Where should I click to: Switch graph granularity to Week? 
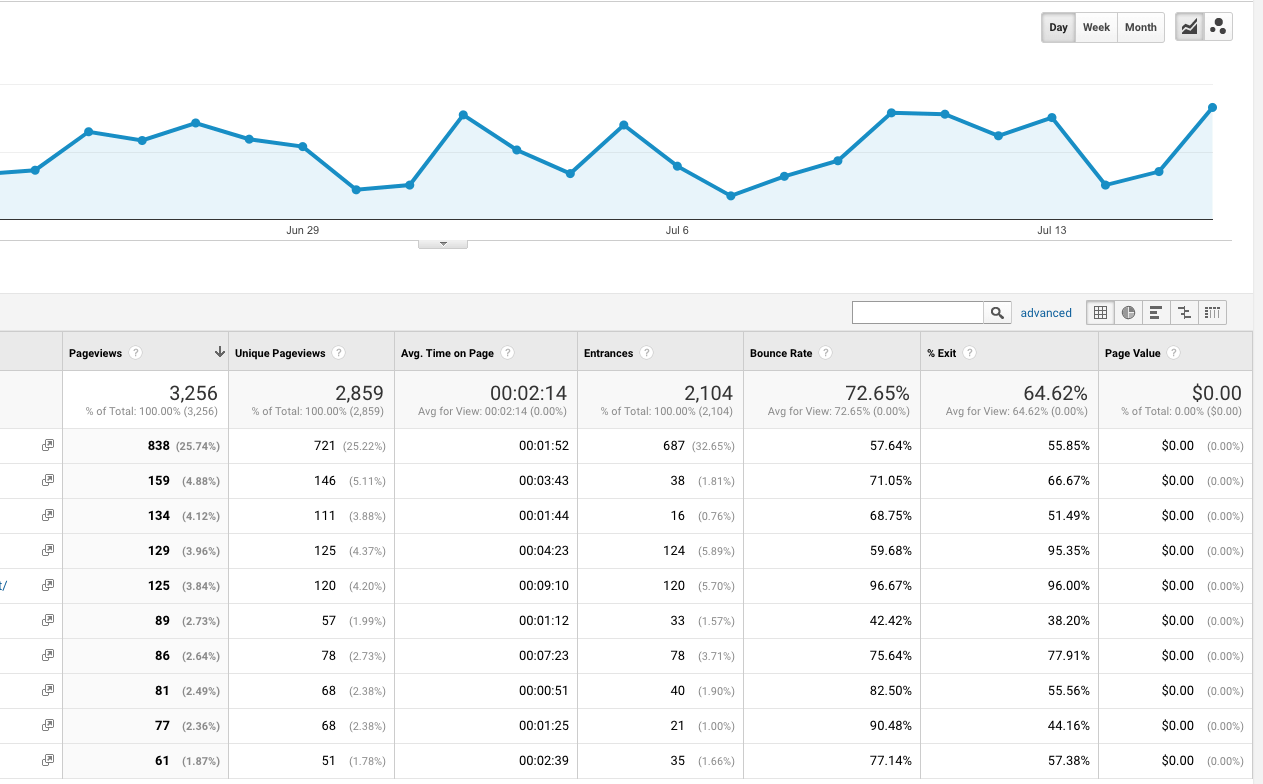point(1096,27)
